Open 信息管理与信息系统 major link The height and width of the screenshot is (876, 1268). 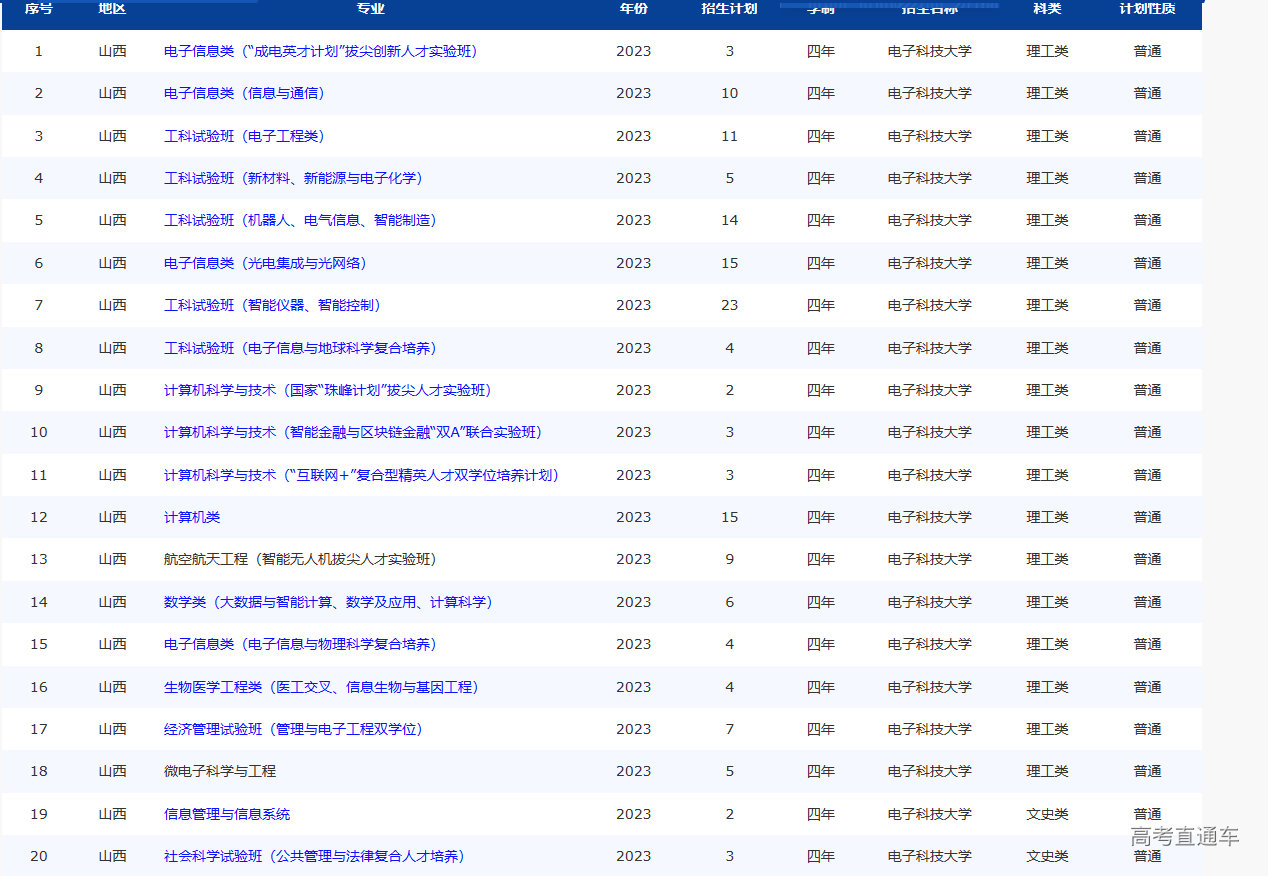pyautogui.click(x=227, y=814)
